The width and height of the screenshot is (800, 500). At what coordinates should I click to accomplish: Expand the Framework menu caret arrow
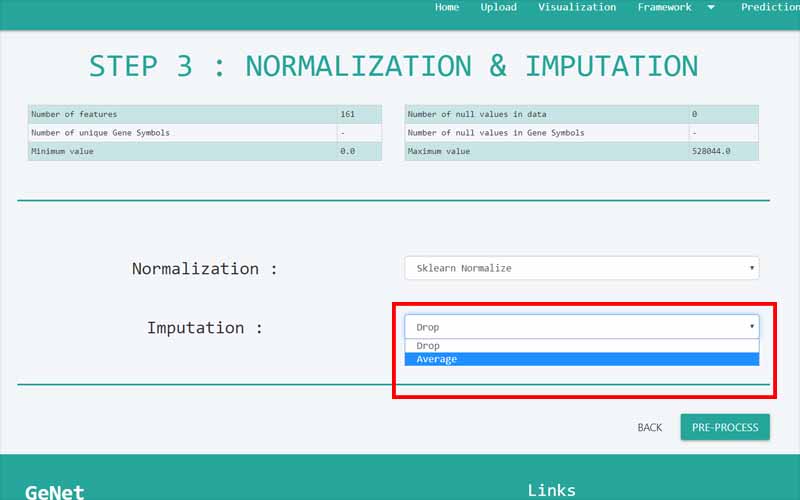711,7
